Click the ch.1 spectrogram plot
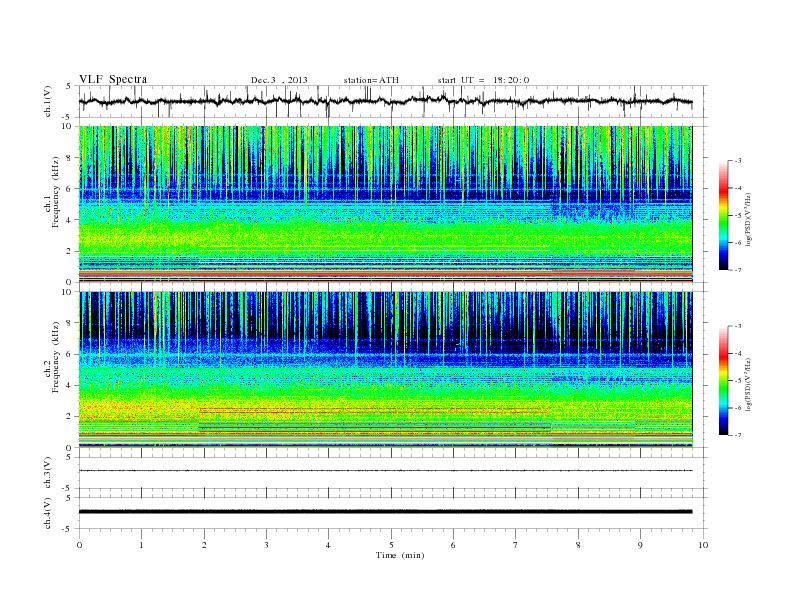This screenshot has height=612, width=792. (x=385, y=204)
